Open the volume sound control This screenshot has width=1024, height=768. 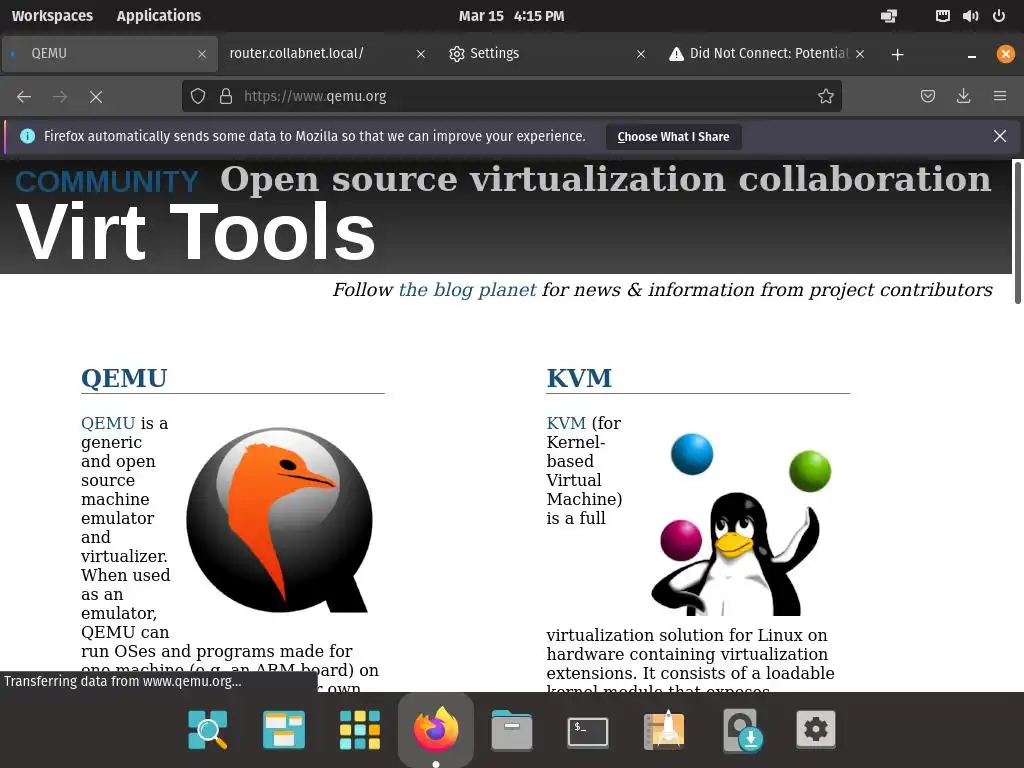pos(970,16)
